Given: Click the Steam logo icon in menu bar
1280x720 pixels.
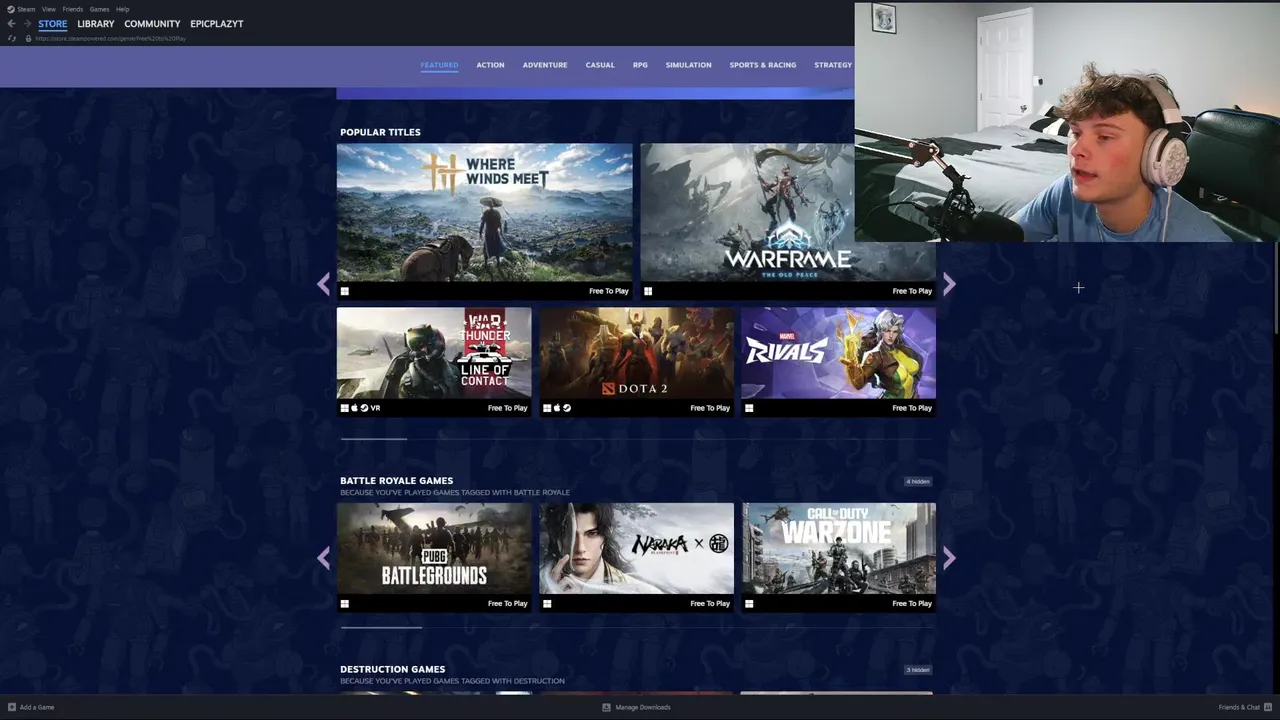Looking at the screenshot, I should point(11,9).
